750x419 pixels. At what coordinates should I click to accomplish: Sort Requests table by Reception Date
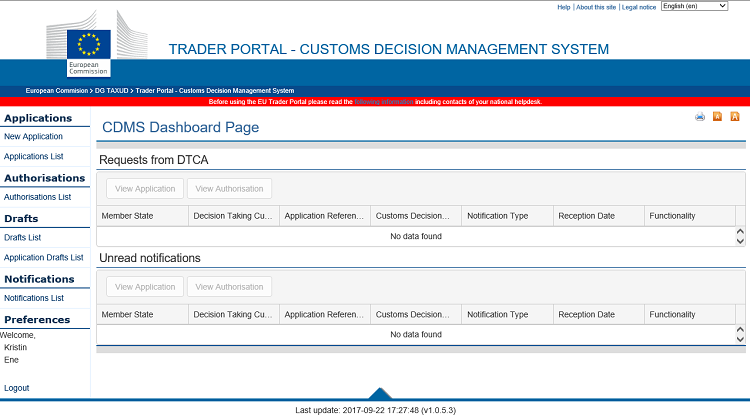click(598, 216)
